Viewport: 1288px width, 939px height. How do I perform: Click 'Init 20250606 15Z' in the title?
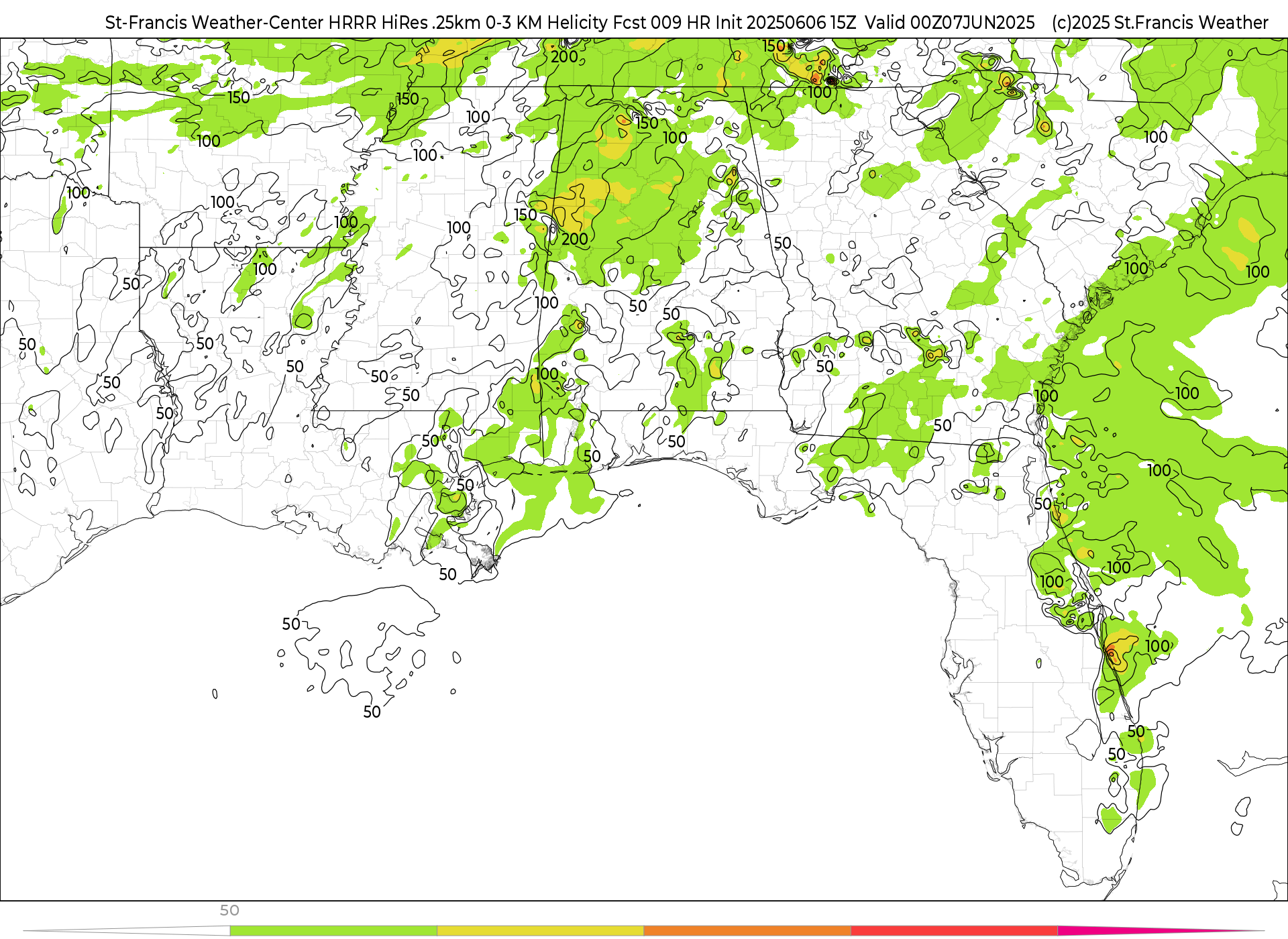pos(786,22)
